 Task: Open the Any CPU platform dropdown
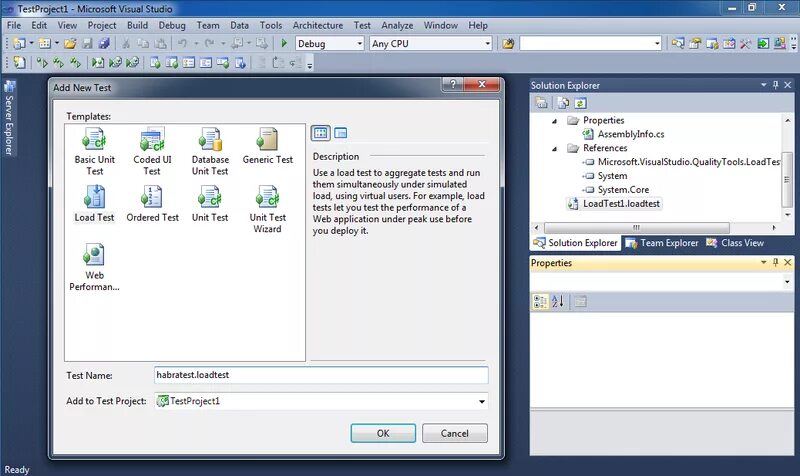click(x=488, y=44)
